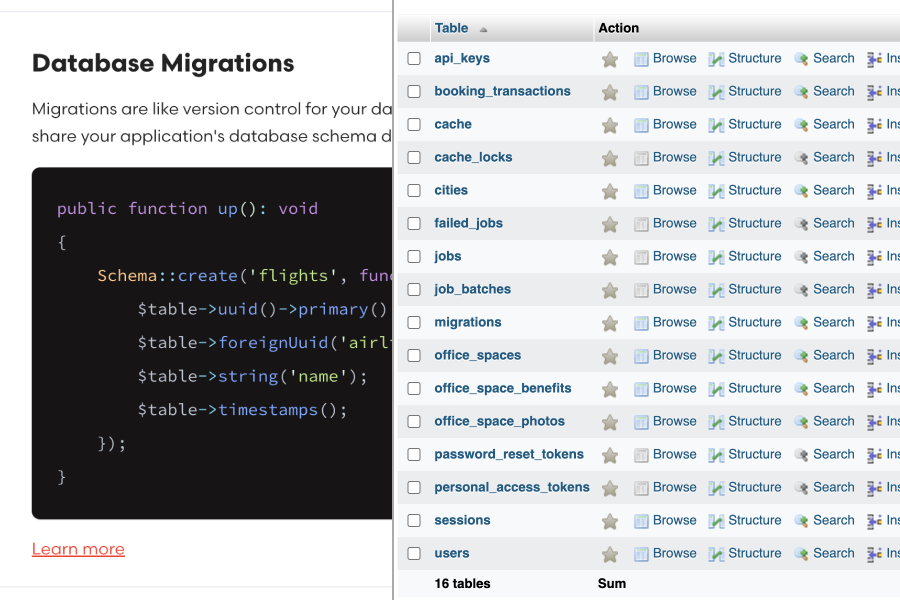Click the Search icon for the jobs row

point(801,257)
